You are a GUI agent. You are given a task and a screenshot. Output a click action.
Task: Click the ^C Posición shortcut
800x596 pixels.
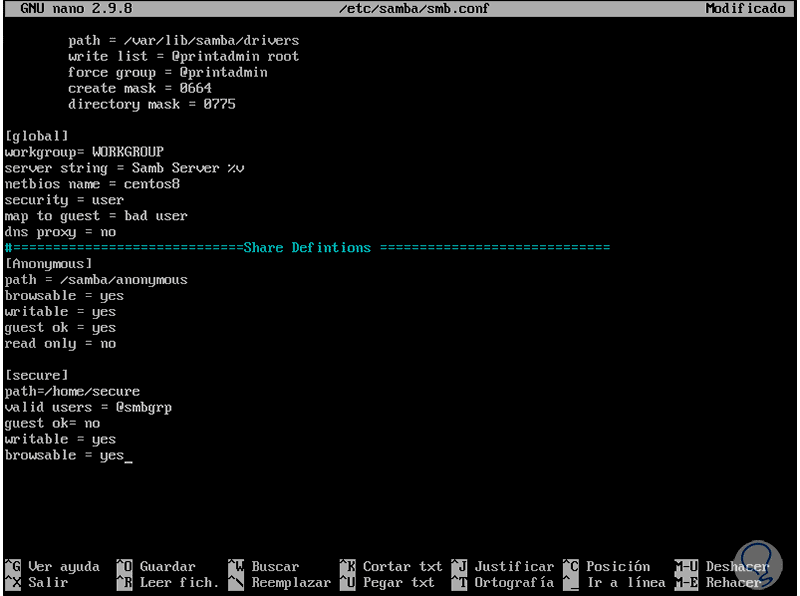607,566
